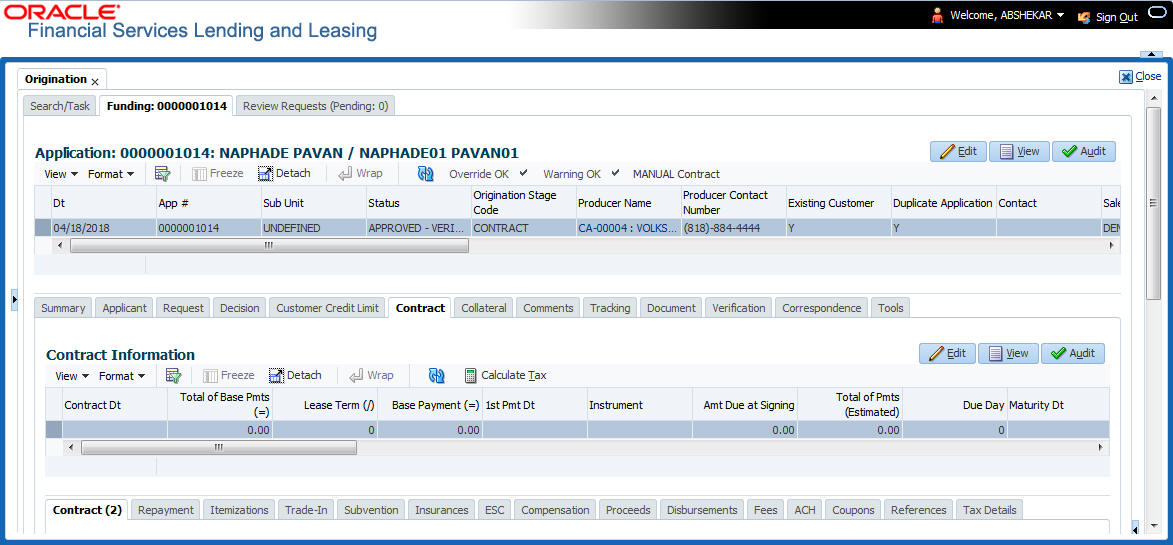Close the Origination tab with its x icon
This screenshot has width=1173, height=545.
[95, 81]
